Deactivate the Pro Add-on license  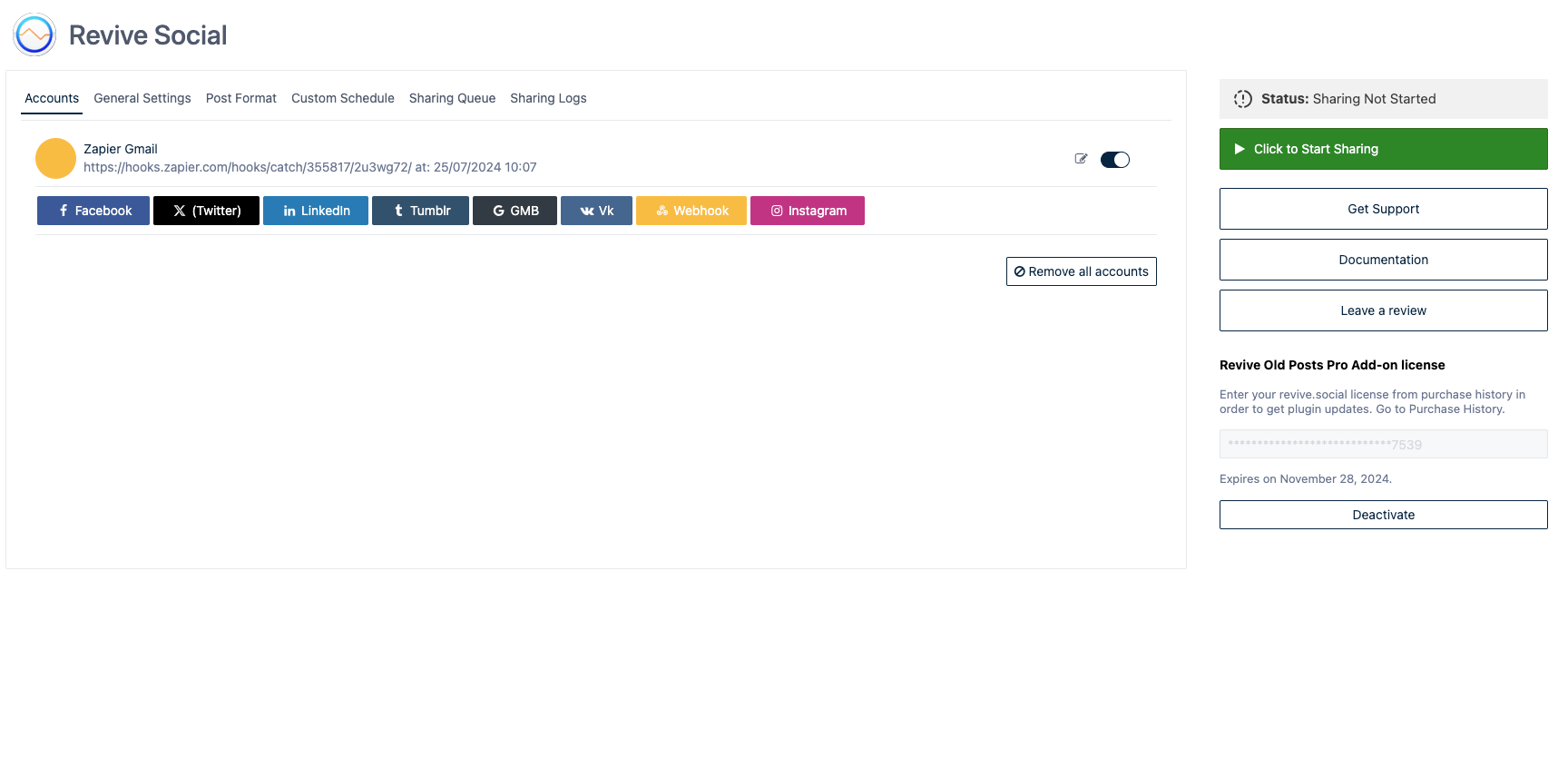coord(1383,515)
